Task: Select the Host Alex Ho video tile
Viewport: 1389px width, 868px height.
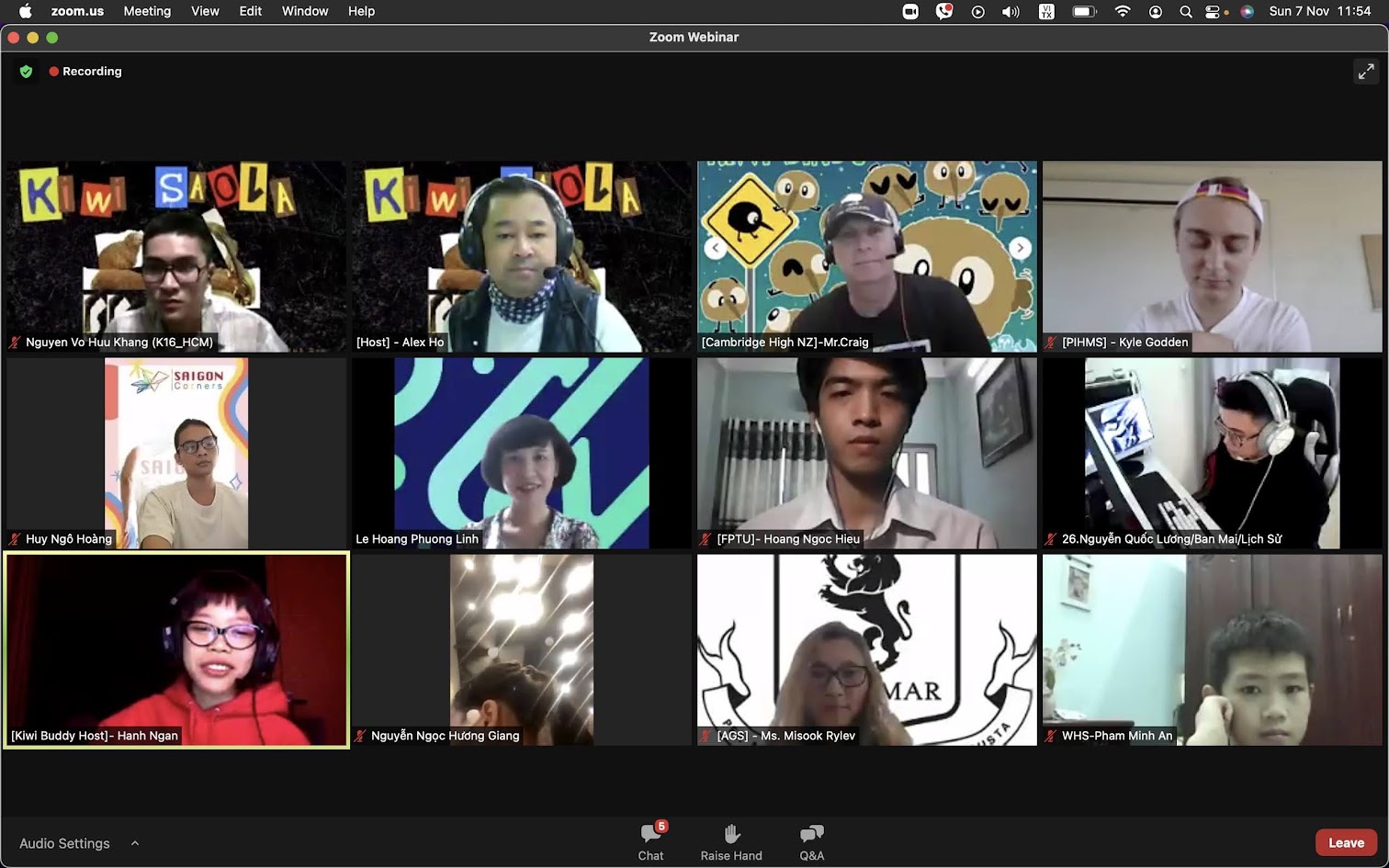Action: (x=522, y=256)
